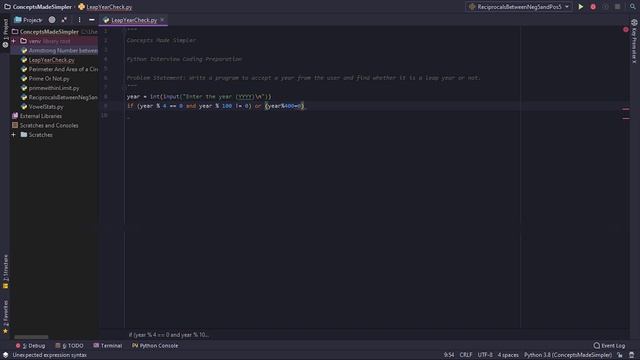Open the ReciprocalsBetweenNeg5andPos5 run configuration dropdown
Viewport: 640px width, 360px height.
point(519,7)
